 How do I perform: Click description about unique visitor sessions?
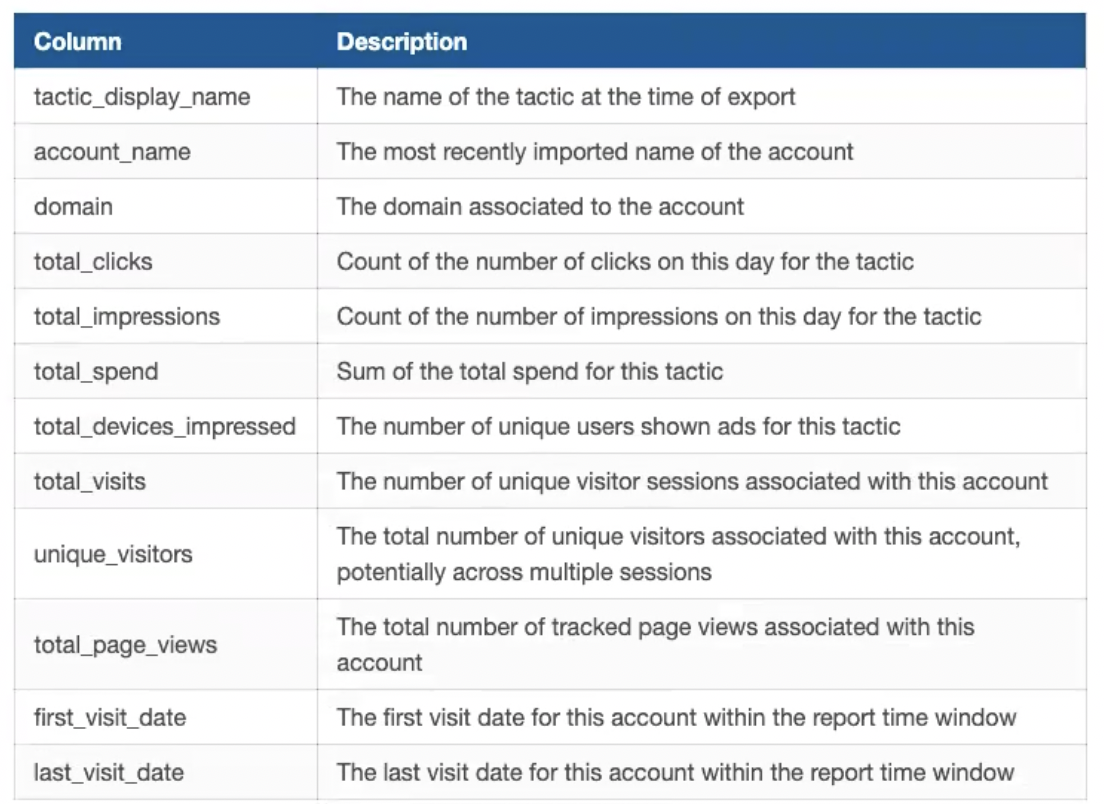pos(692,481)
